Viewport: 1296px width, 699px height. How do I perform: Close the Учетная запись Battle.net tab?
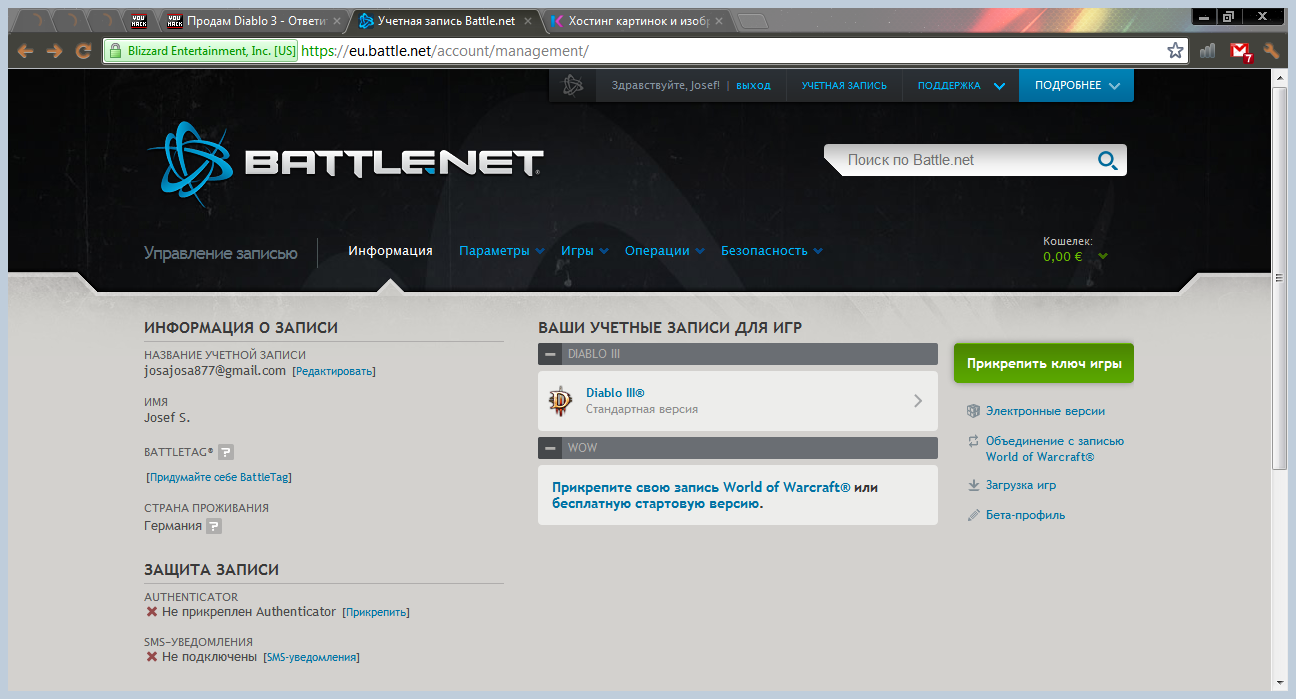pos(528,21)
